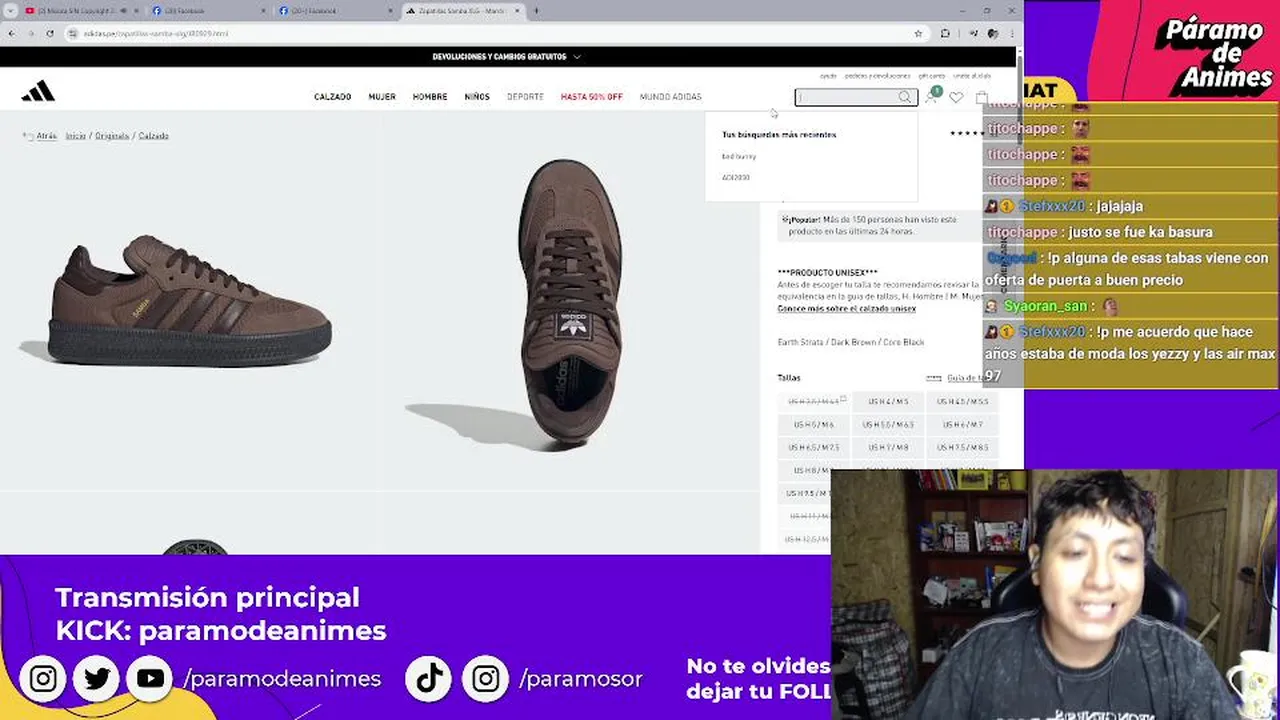
Task: Expand Devoluciones y cambios gratuitos banner
Action: click(506, 57)
